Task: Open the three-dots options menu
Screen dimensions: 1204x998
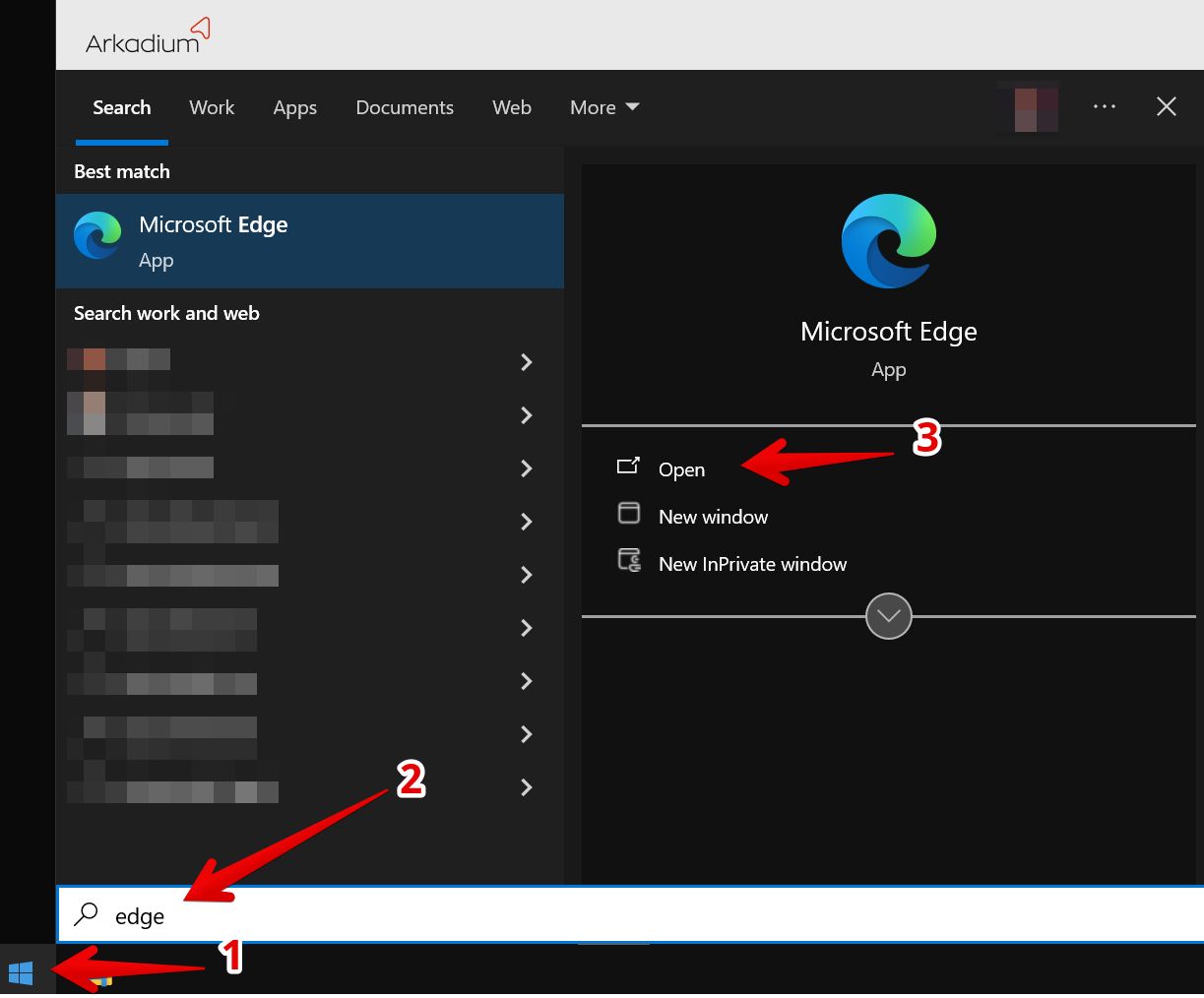Action: point(1105,106)
